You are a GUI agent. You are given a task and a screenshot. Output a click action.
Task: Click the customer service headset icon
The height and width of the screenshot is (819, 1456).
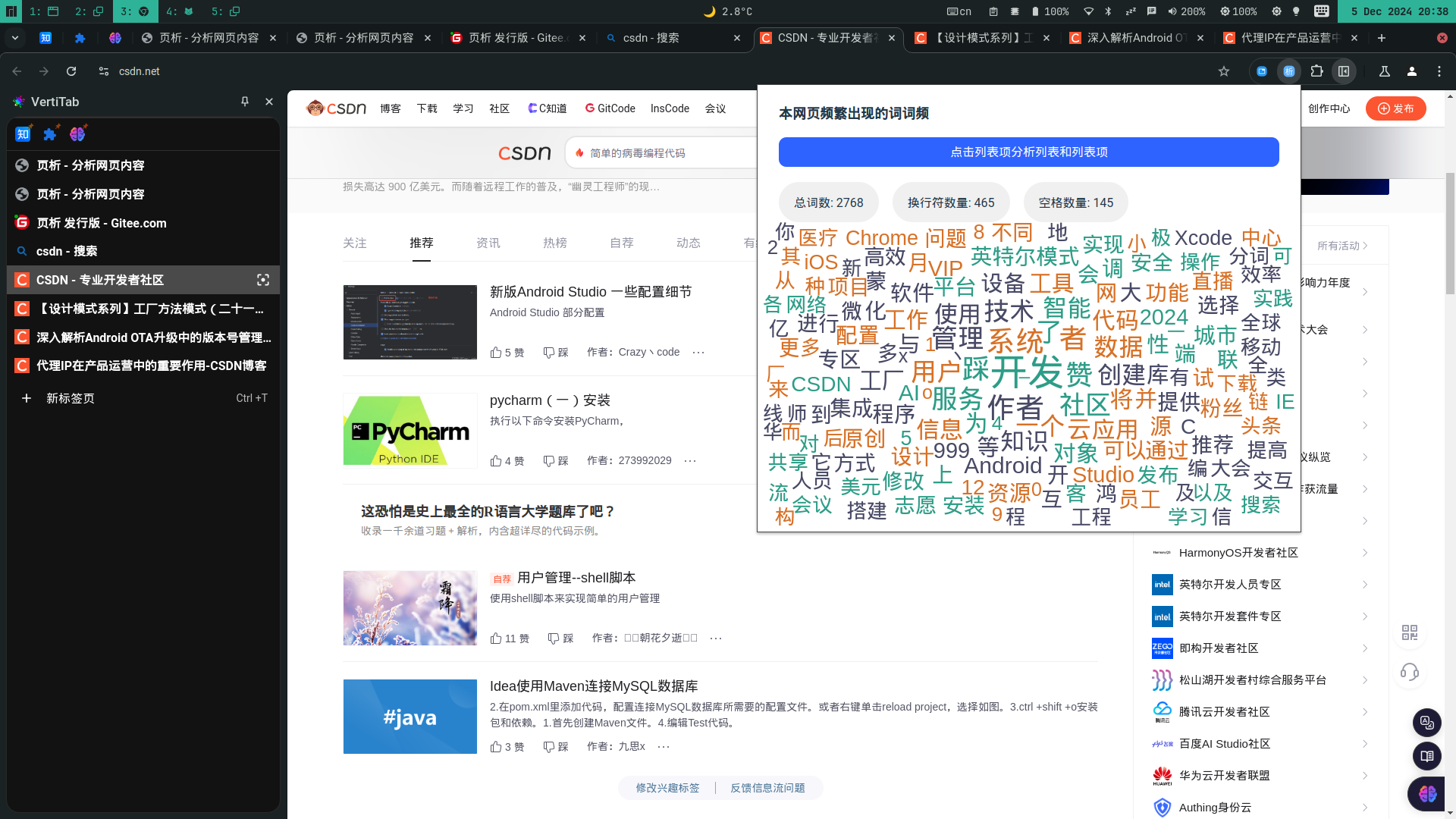coord(1410,672)
